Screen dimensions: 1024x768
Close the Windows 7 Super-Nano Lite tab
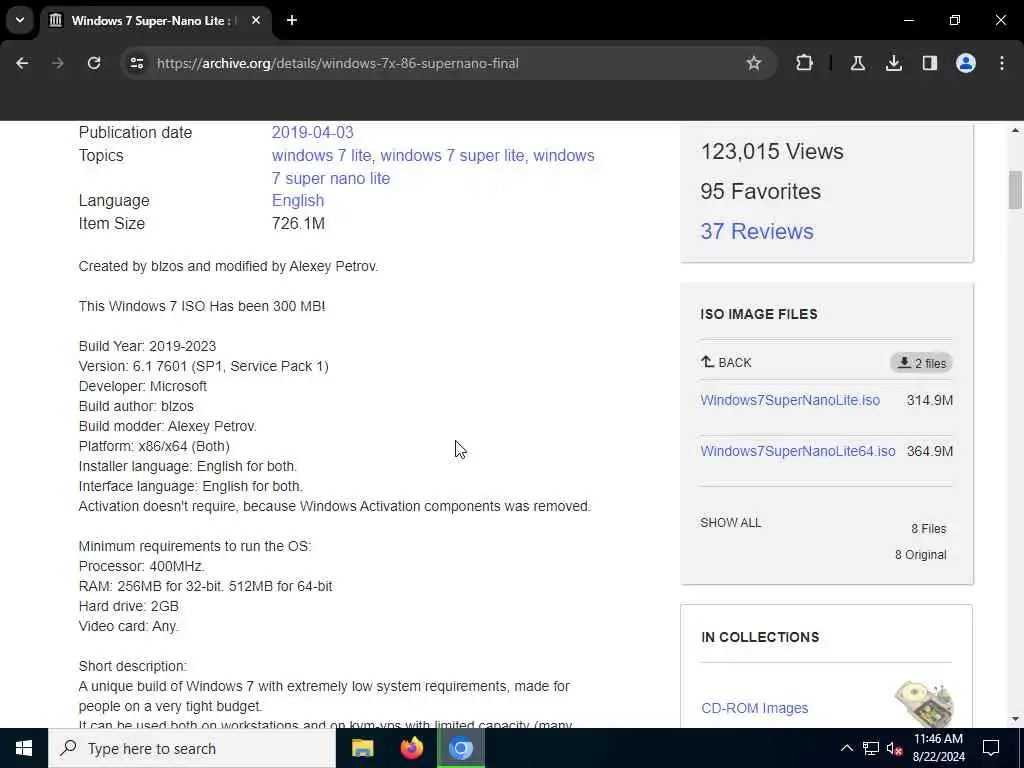point(256,20)
